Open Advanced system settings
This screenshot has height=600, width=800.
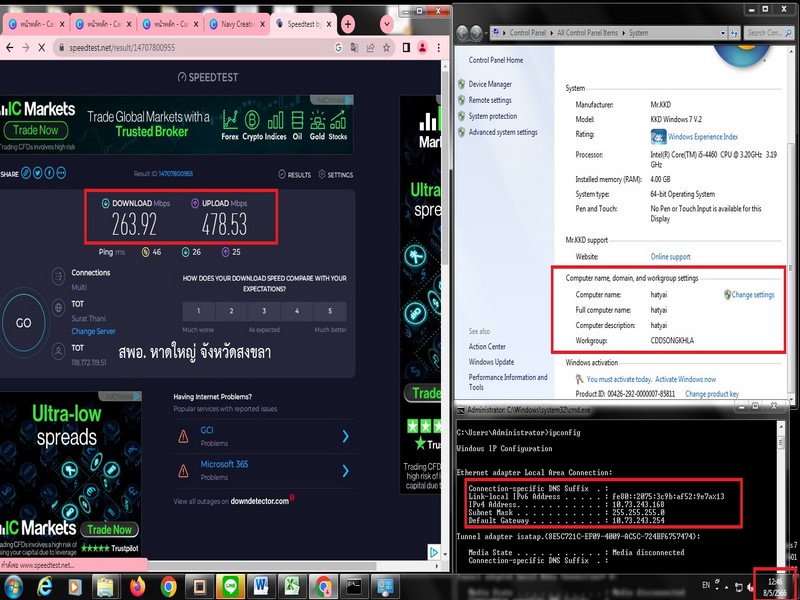click(x=503, y=132)
